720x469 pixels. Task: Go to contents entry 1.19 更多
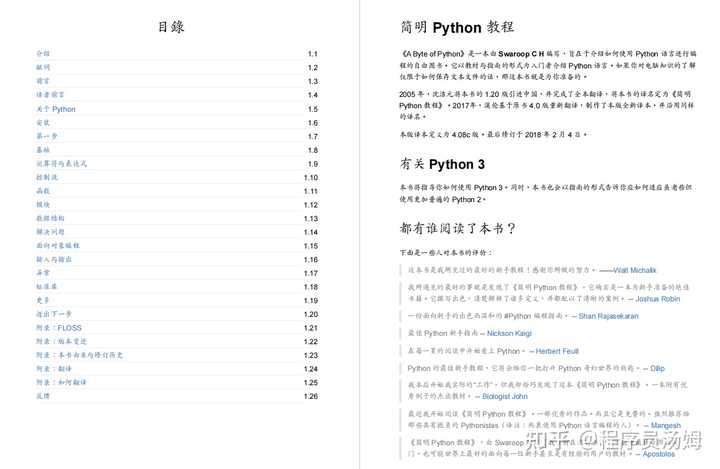(43, 300)
